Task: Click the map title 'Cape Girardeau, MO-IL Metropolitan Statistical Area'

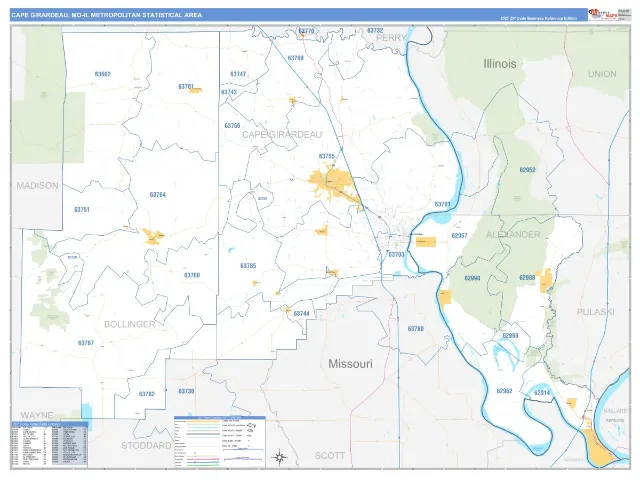Action: [107, 15]
